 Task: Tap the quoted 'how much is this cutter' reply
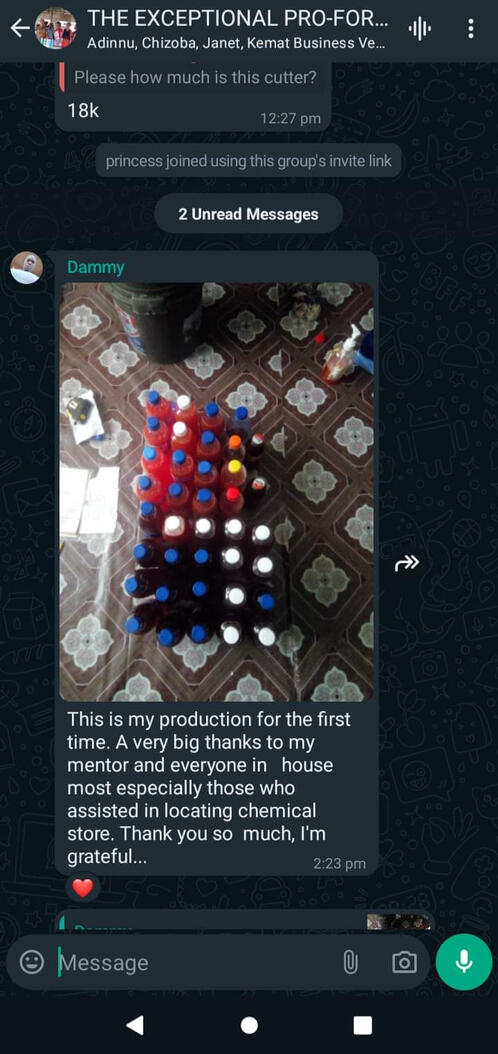(194, 77)
